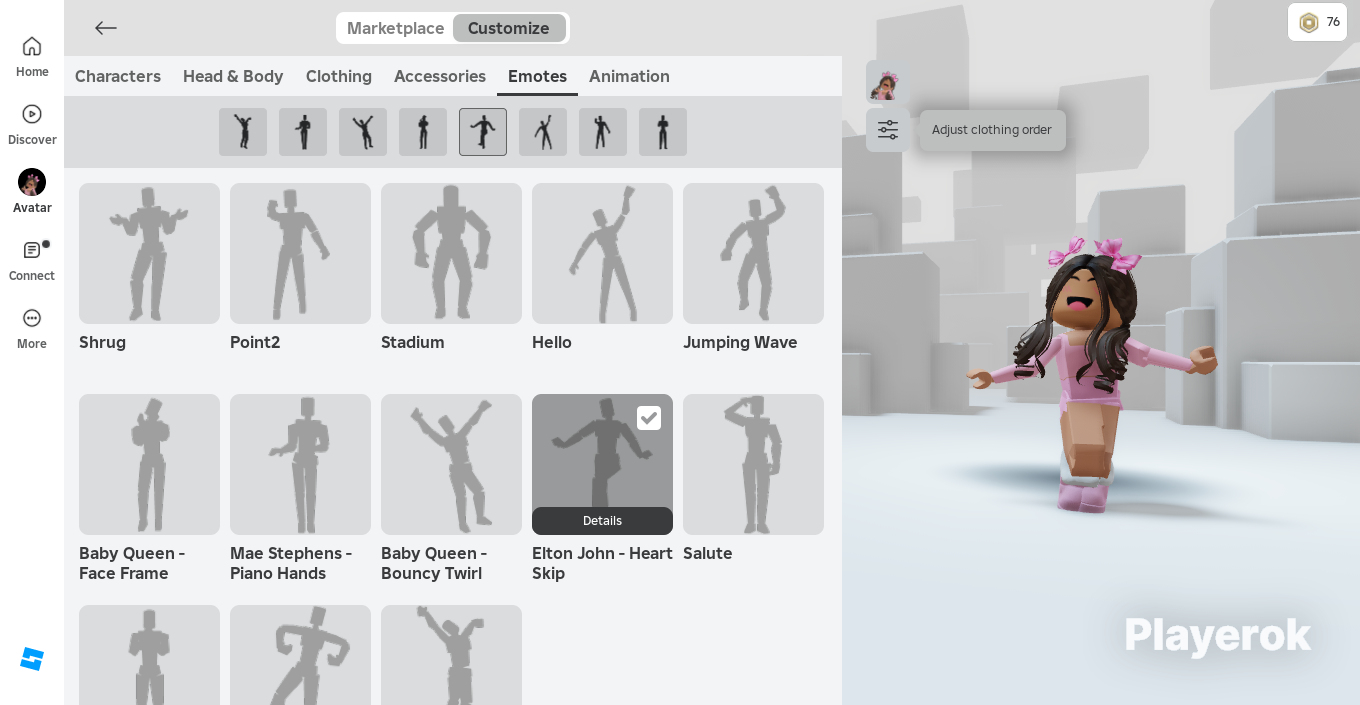
Task: Open the Clothing tab
Action: 339,76
